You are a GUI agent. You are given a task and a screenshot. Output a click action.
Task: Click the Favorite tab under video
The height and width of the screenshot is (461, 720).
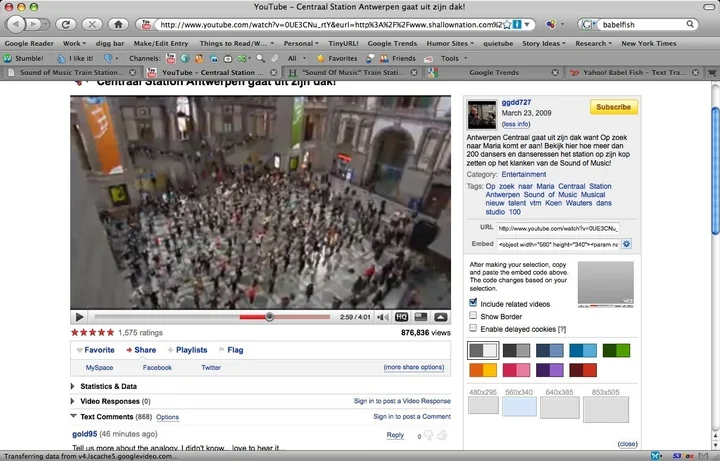(x=95, y=350)
